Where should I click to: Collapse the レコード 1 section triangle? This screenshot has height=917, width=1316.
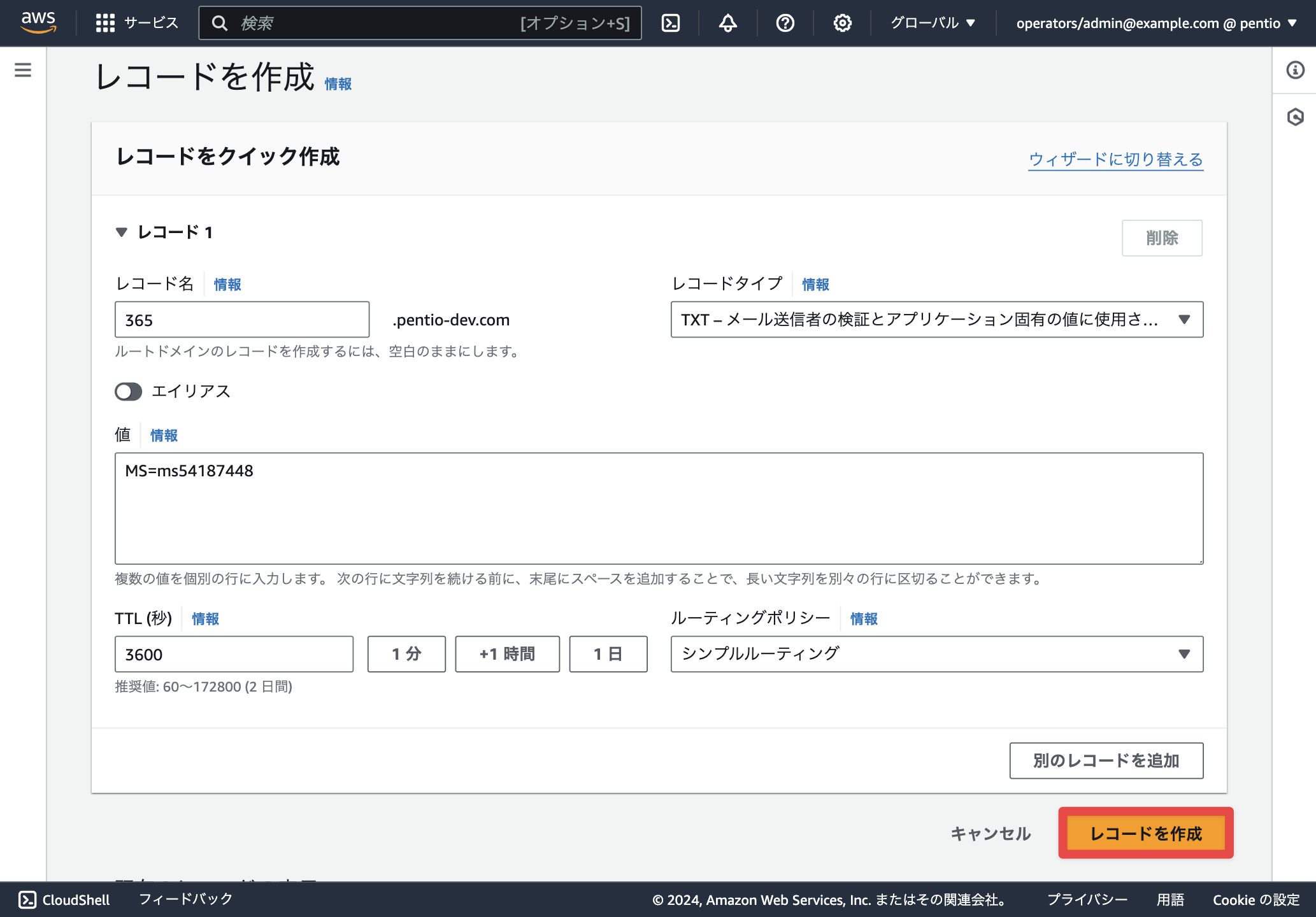tap(122, 232)
